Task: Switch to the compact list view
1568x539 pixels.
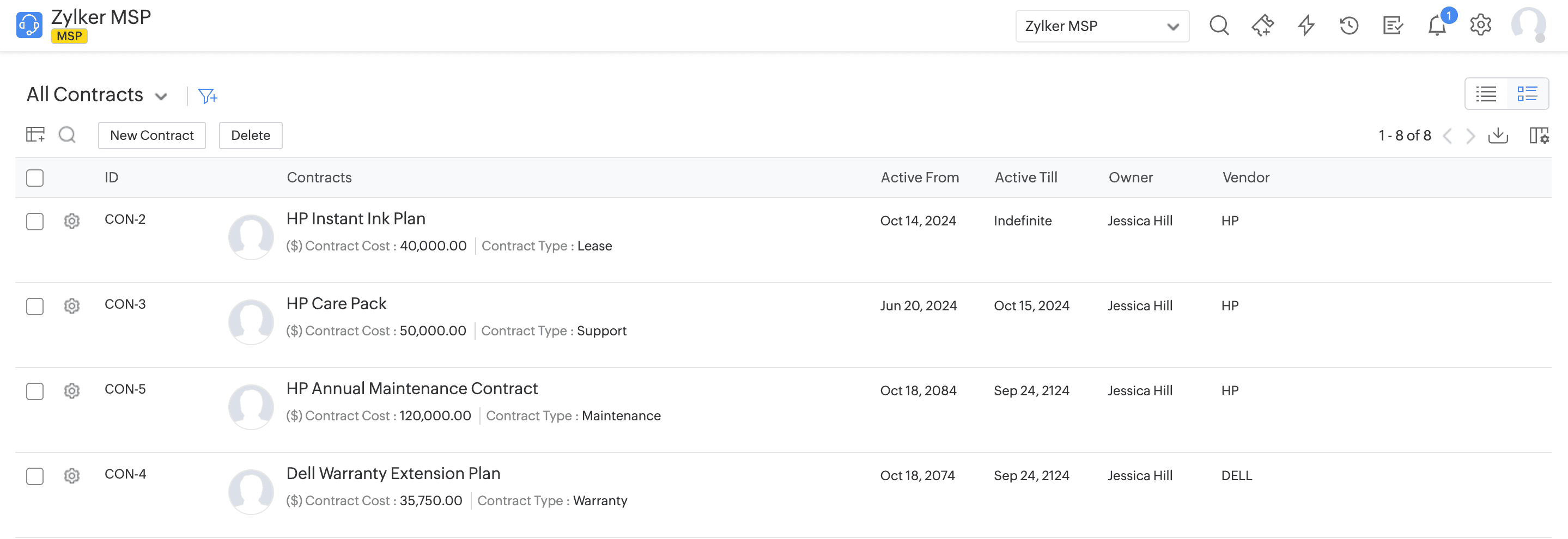Action: pyautogui.click(x=1486, y=94)
